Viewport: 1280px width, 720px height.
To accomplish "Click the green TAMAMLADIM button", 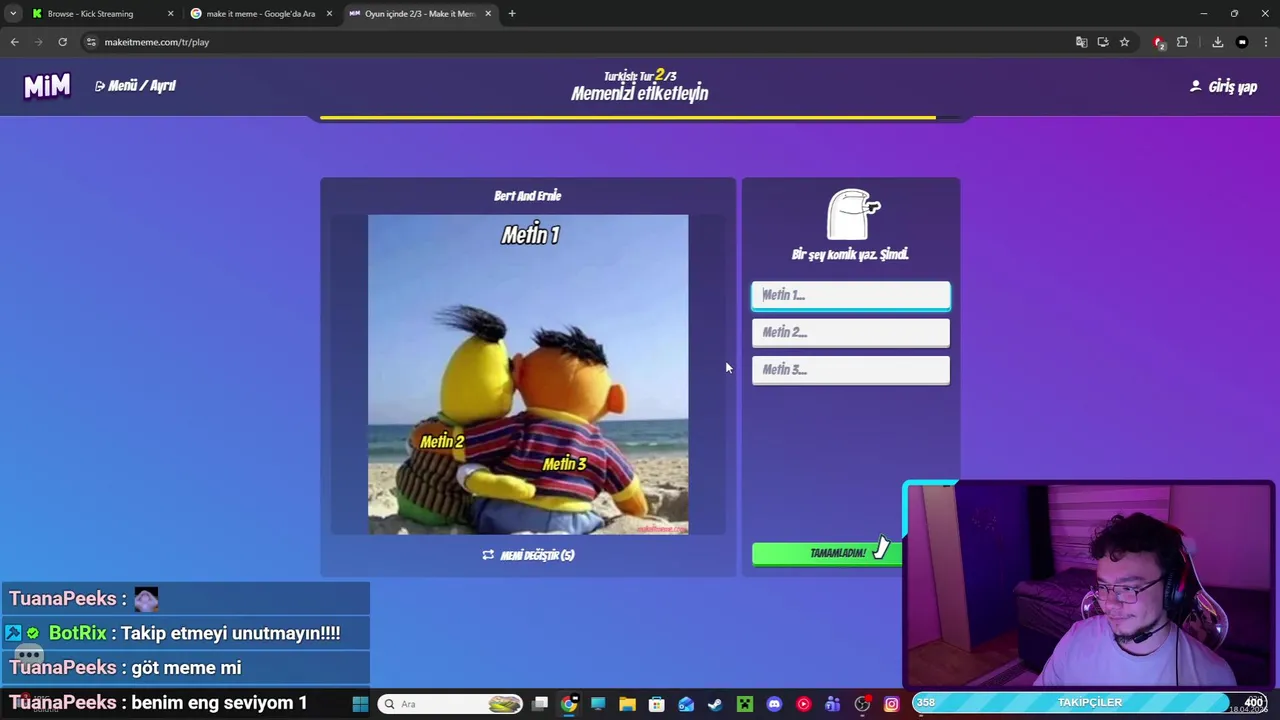I will (827, 553).
